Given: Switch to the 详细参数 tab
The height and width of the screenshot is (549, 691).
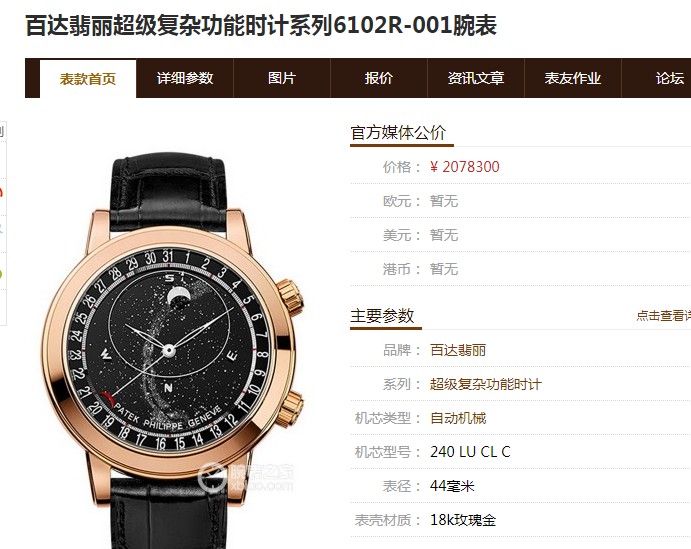Looking at the screenshot, I should pos(185,78).
